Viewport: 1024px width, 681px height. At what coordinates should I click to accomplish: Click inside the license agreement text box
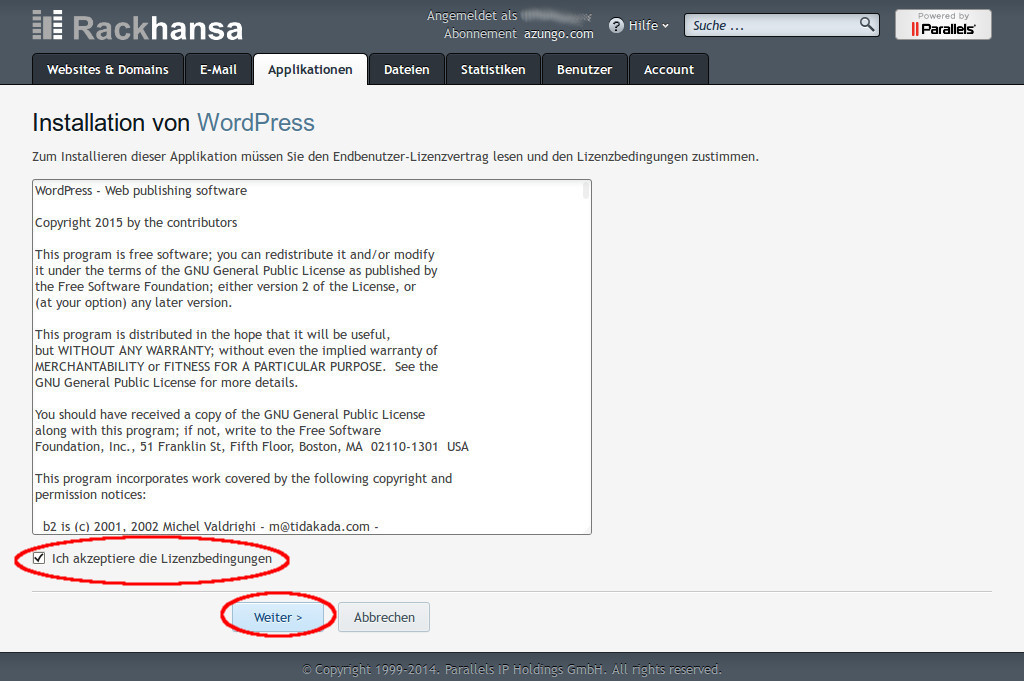312,357
